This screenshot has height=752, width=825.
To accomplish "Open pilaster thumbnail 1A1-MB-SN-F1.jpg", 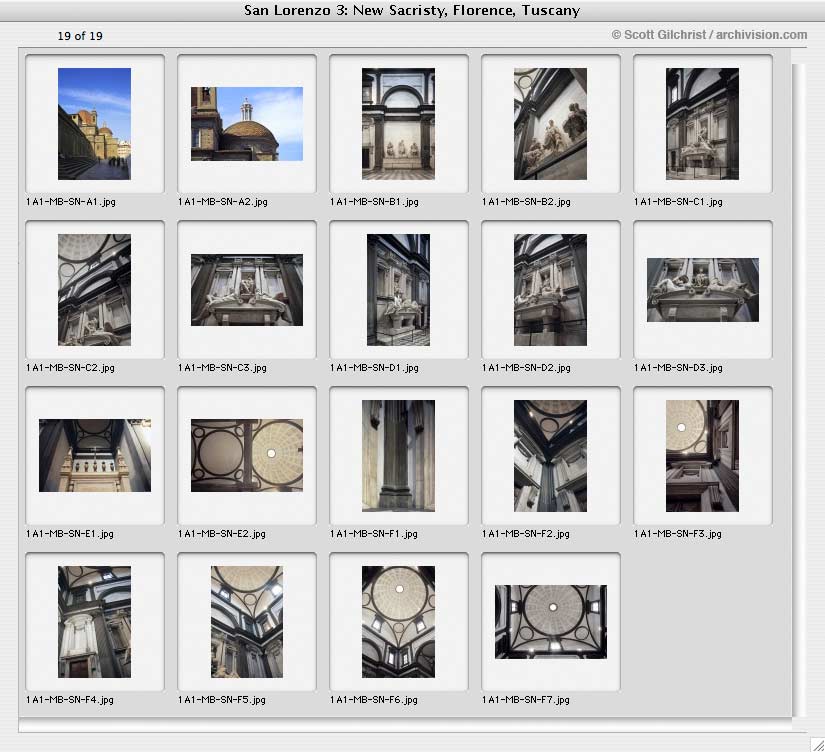I will pos(398,456).
